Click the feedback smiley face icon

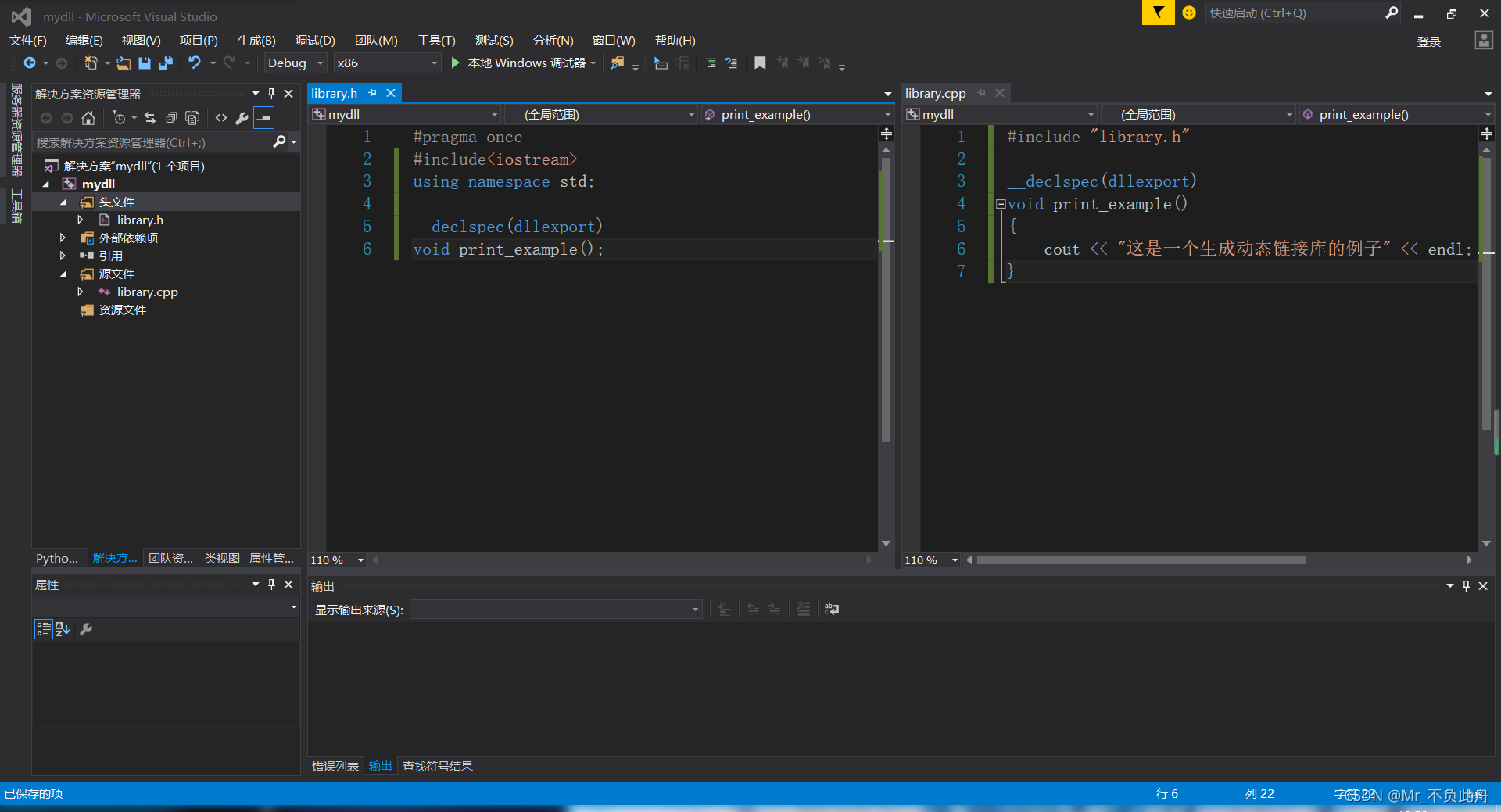coord(1189,13)
